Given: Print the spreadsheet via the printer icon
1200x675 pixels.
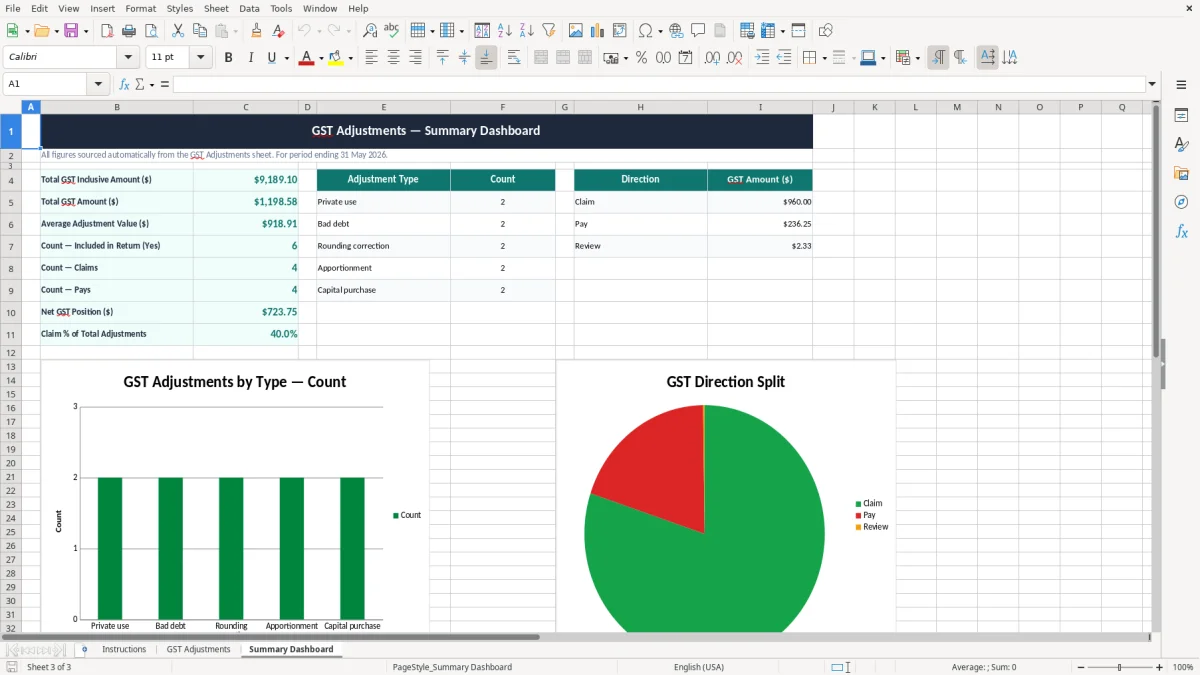Looking at the screenshot, I should [x=129, y=31].
